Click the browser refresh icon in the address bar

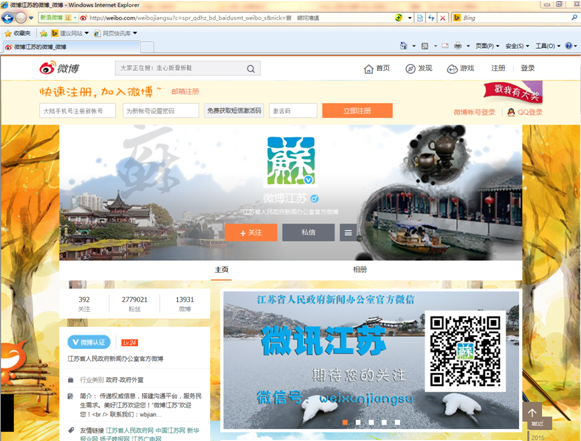431,18
